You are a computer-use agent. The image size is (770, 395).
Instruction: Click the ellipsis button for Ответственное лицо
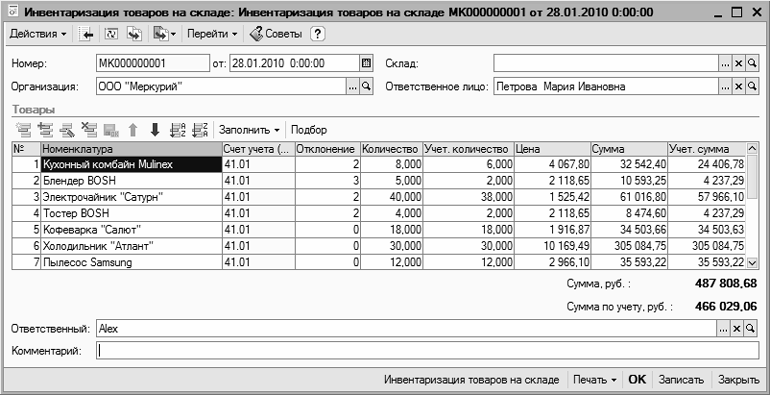pos(726,86)
